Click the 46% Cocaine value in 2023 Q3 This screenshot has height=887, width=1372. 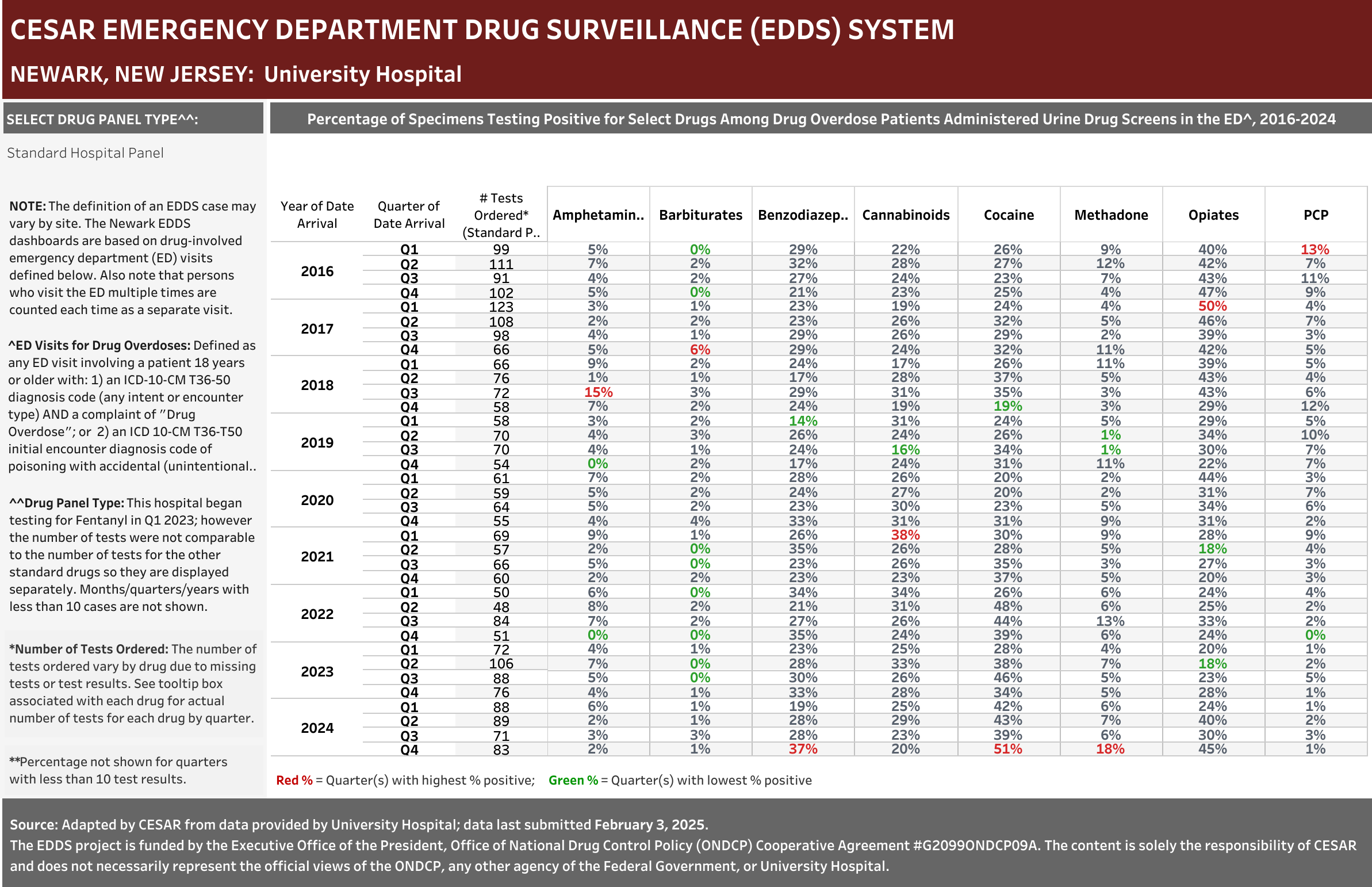coord(1007,678)
